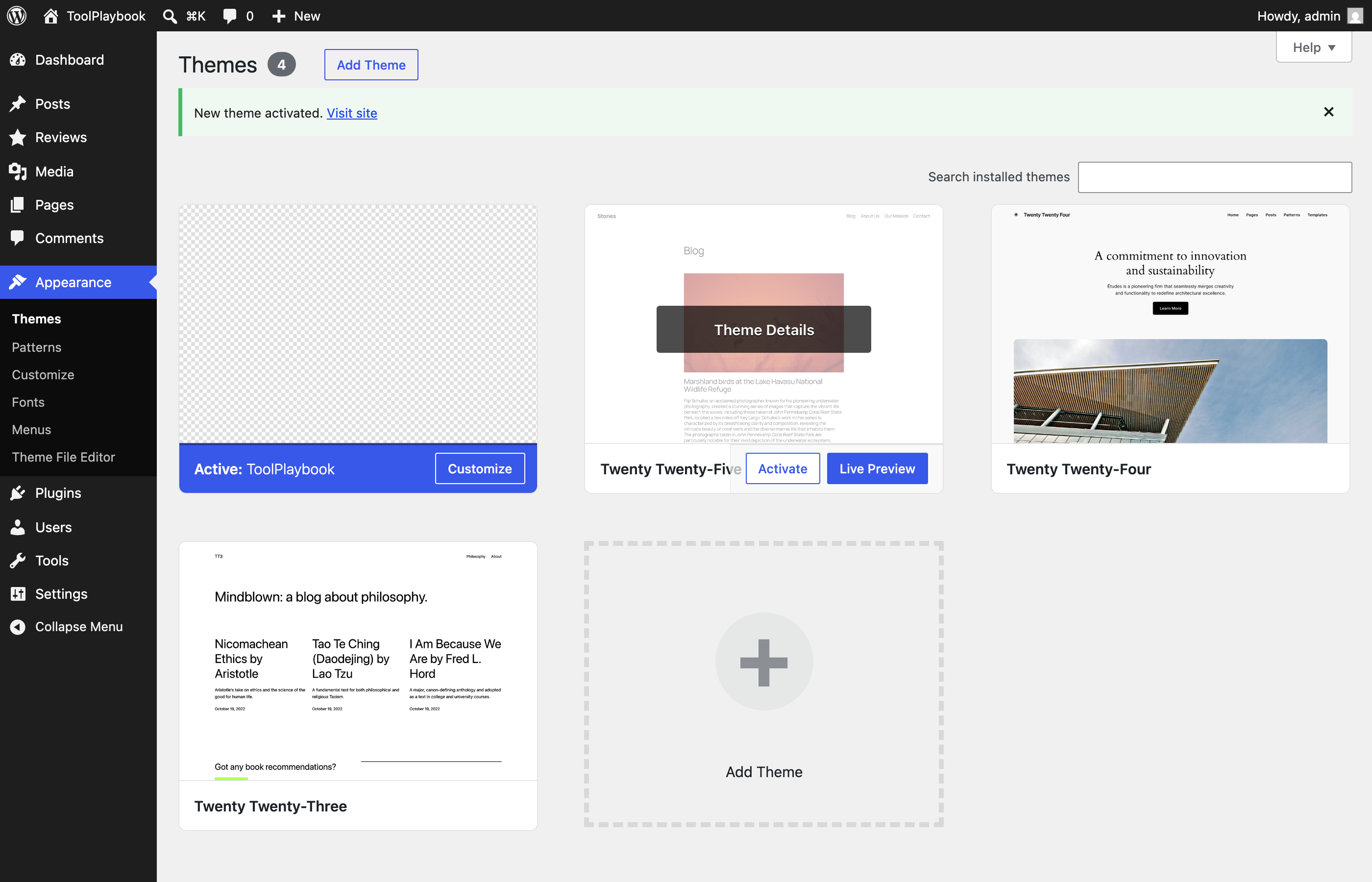Open the Media library menu
The height and width of the screenshot is (882, 1372).
(78, 171)
